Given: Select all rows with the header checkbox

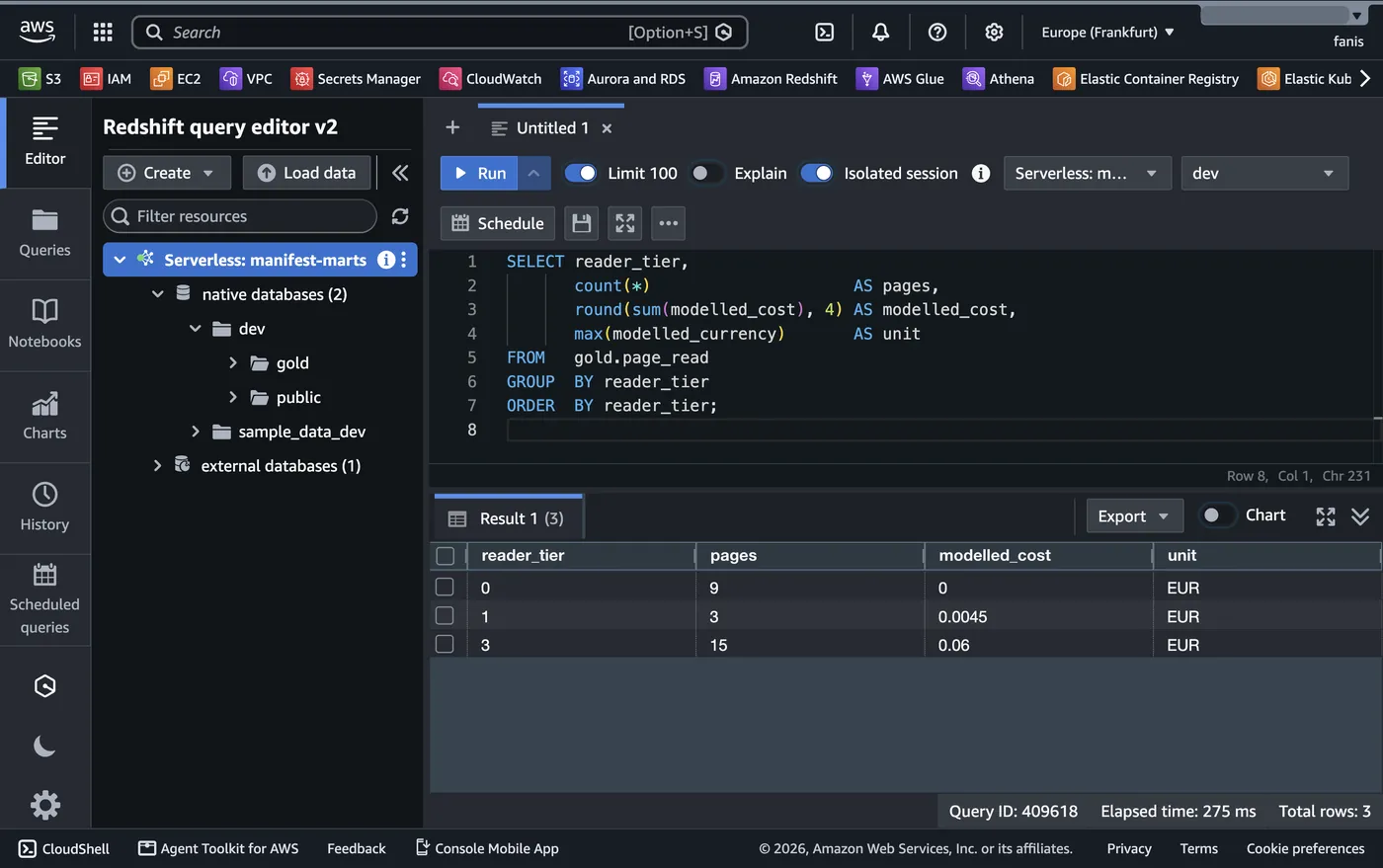Looking at the screenshot, I should click(x=445, y=556).
